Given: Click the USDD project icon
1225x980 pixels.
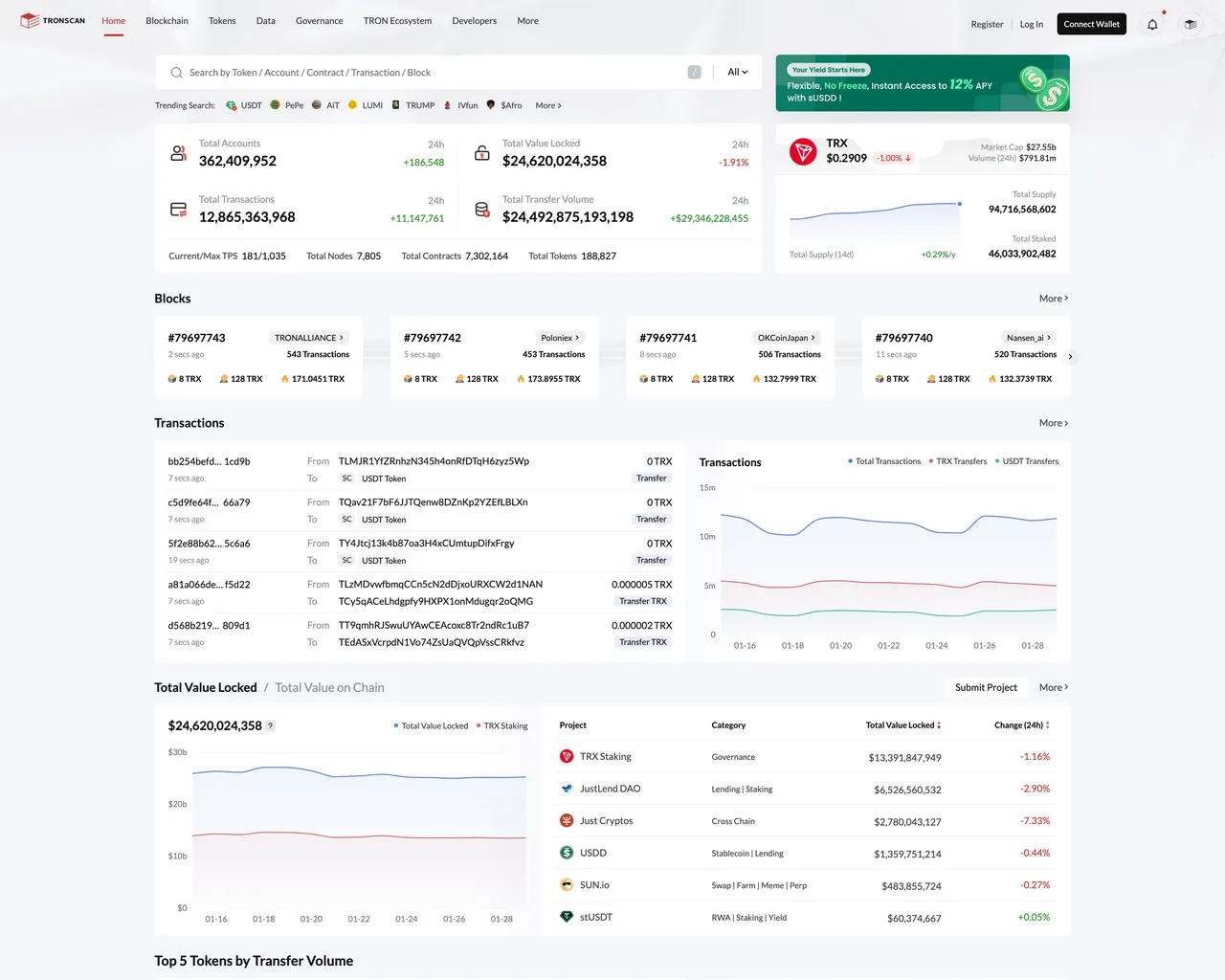Looking at the screenshot, I should coord(567,853).
